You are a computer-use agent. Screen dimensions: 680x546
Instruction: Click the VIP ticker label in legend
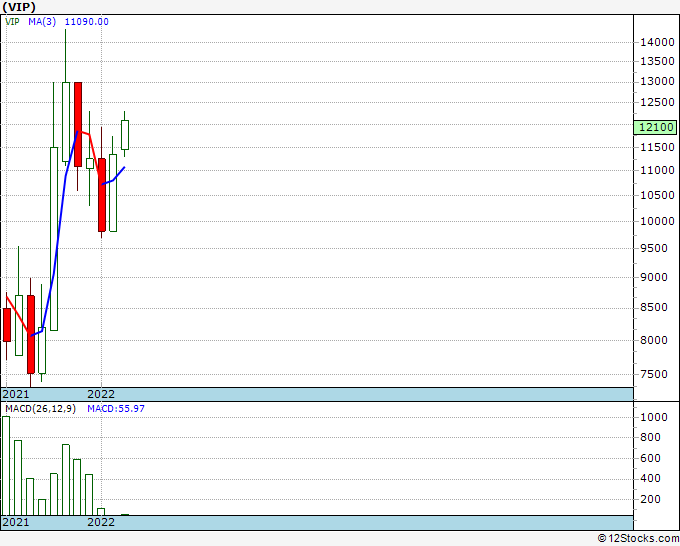[x=12, y=22]
